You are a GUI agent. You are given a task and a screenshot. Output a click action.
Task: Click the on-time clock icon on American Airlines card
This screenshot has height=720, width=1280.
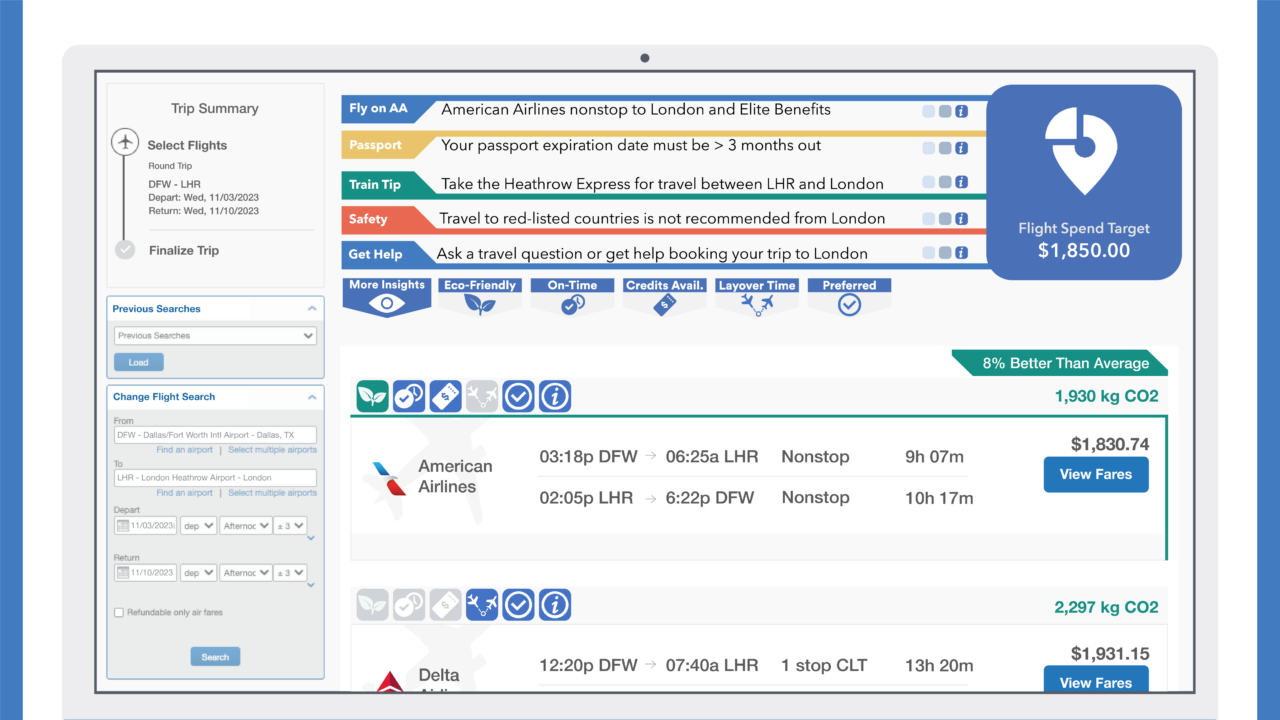pos(409,396)
